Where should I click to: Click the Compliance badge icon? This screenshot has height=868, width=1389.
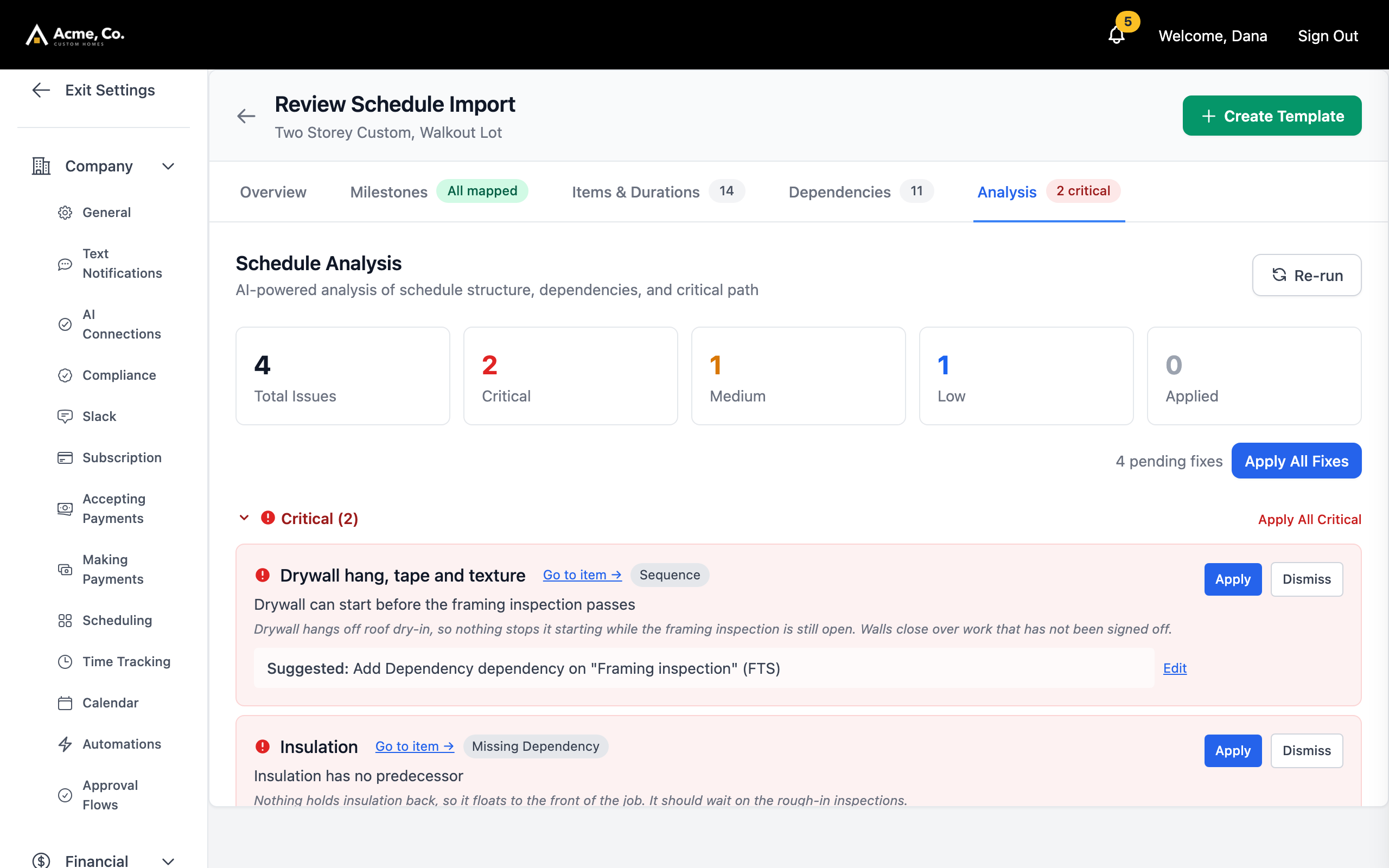point(65,375)
